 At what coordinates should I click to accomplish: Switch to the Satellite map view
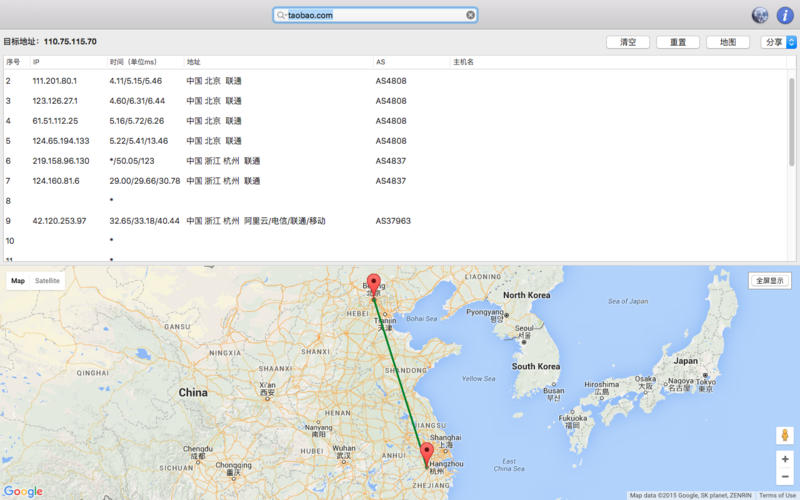click(x=48, y=281)
